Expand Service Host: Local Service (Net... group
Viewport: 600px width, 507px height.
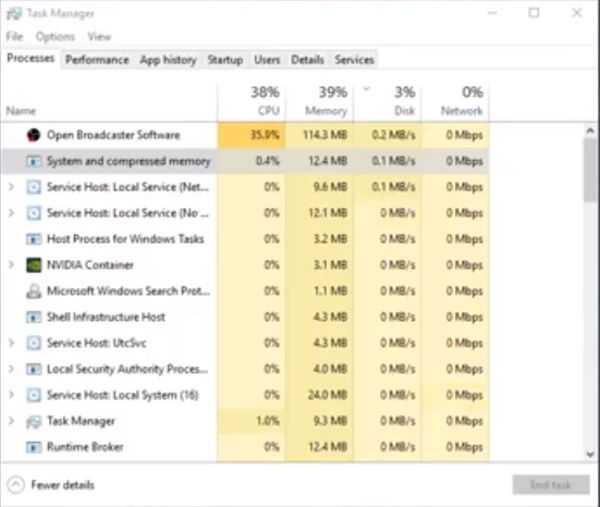pos(11,187)
